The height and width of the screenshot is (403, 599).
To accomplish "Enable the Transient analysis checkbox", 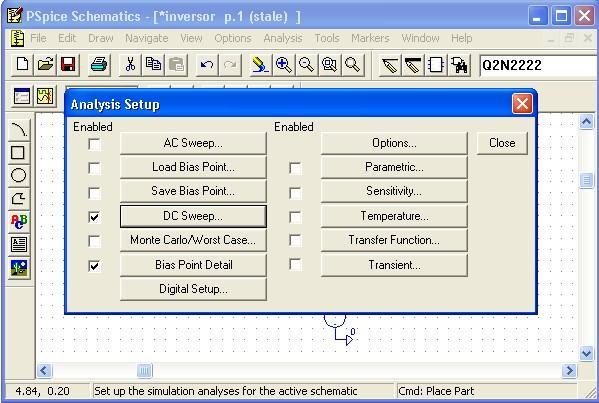I will [x=295, y=264].
